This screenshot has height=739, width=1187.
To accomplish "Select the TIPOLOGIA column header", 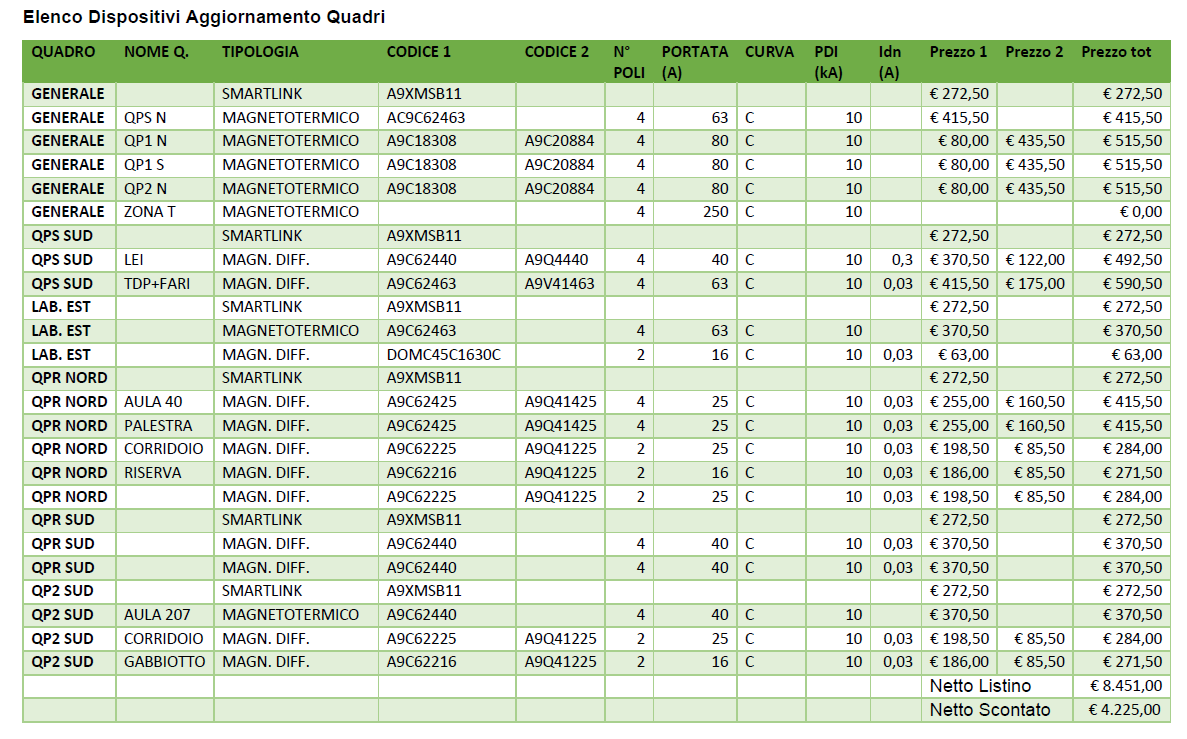I will click(x=260, y=52).
